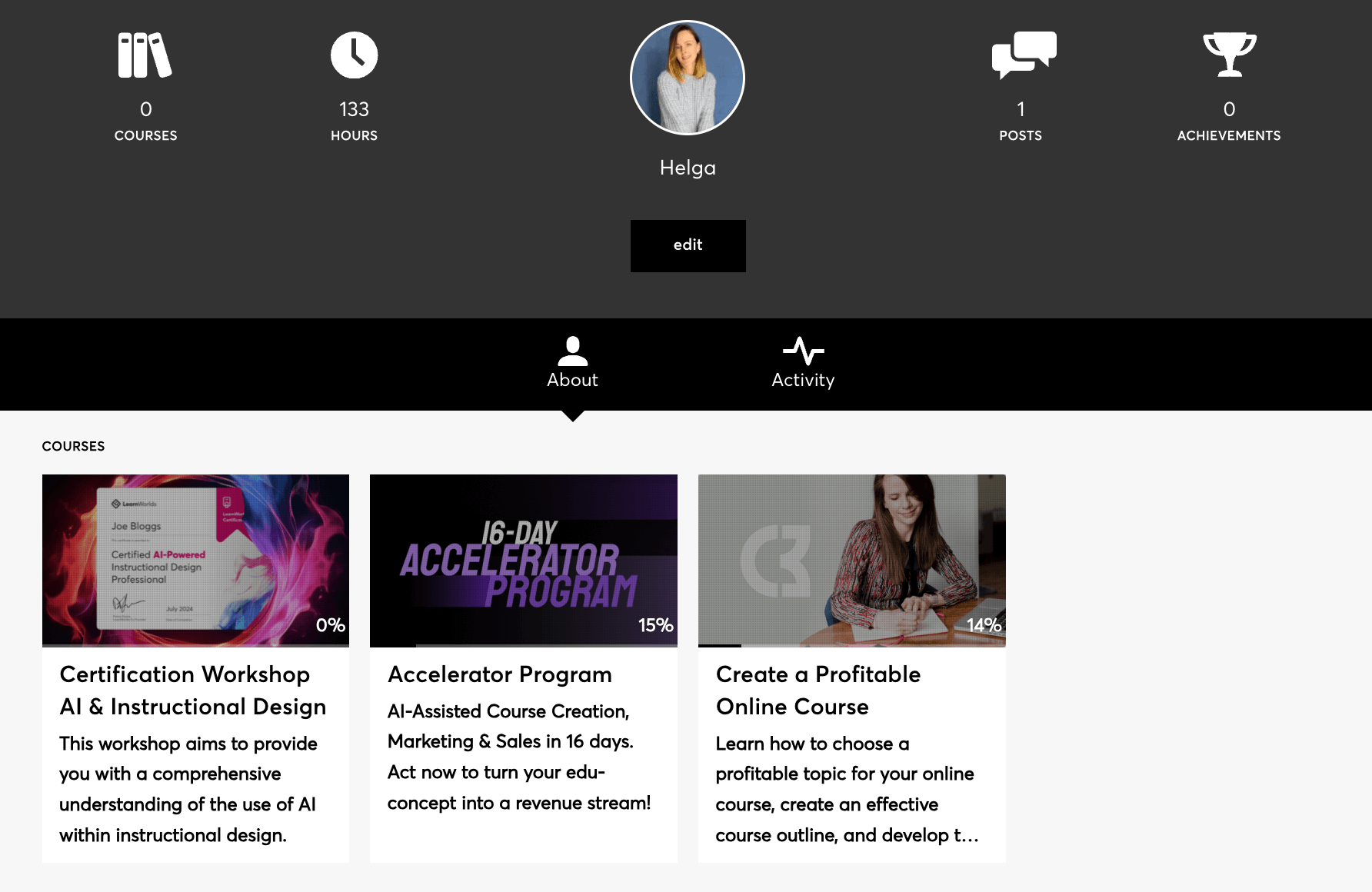Image resolution: width=1372 pixels, height=892 pixels.
Task: Open the Certification Workshop course thumbnail
Action: click(x=195, y=561)
